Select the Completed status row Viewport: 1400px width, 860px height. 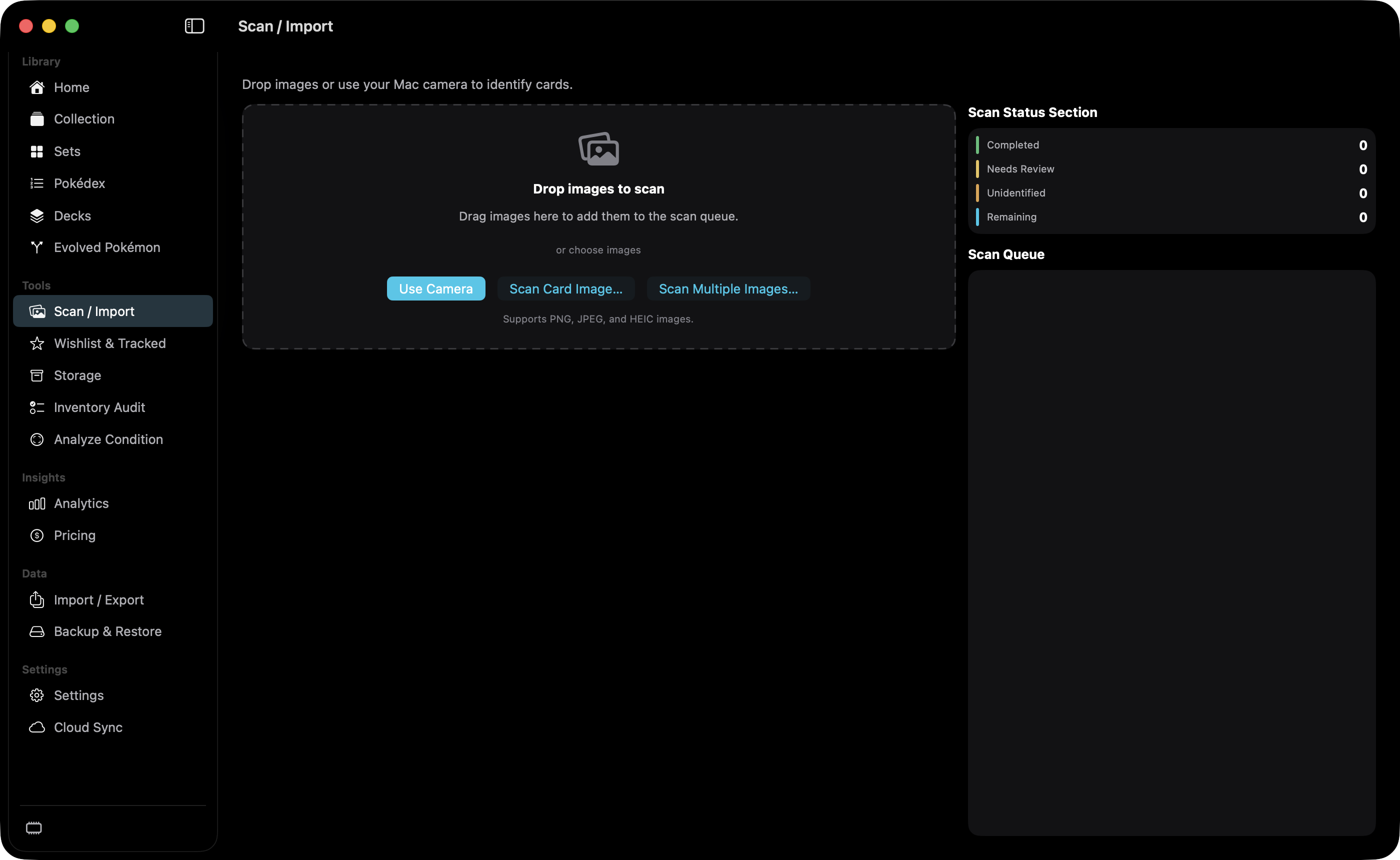(x=1171, y=145)
